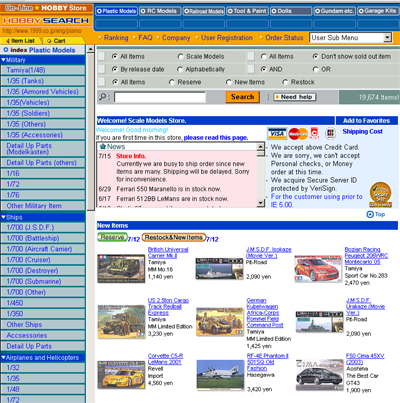Open British Universal Carrier product image
The width and height of the screenshot is (400, 403).
[121, 268]
